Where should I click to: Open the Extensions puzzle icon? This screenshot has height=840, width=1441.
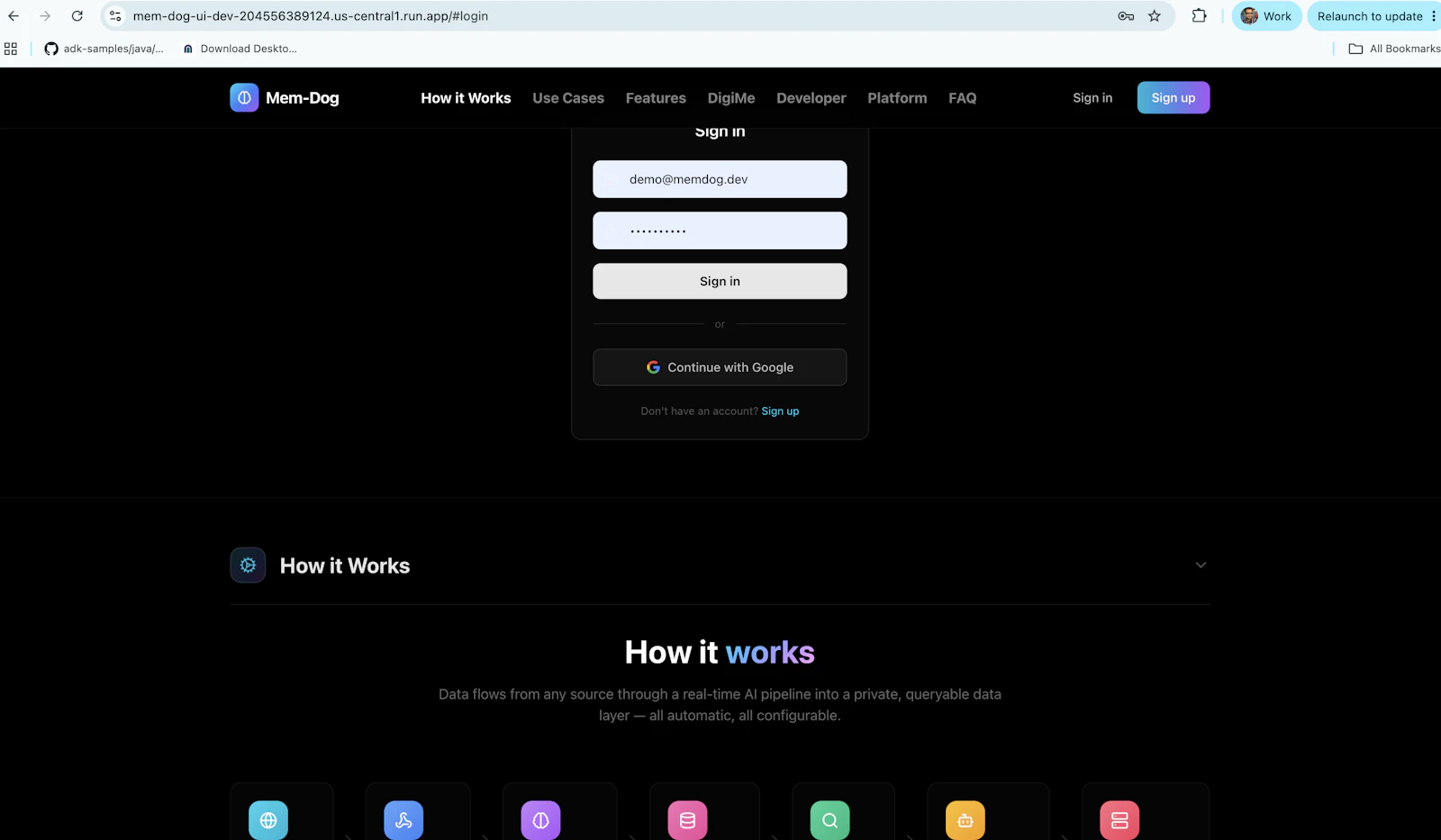tap(1199, 16)
